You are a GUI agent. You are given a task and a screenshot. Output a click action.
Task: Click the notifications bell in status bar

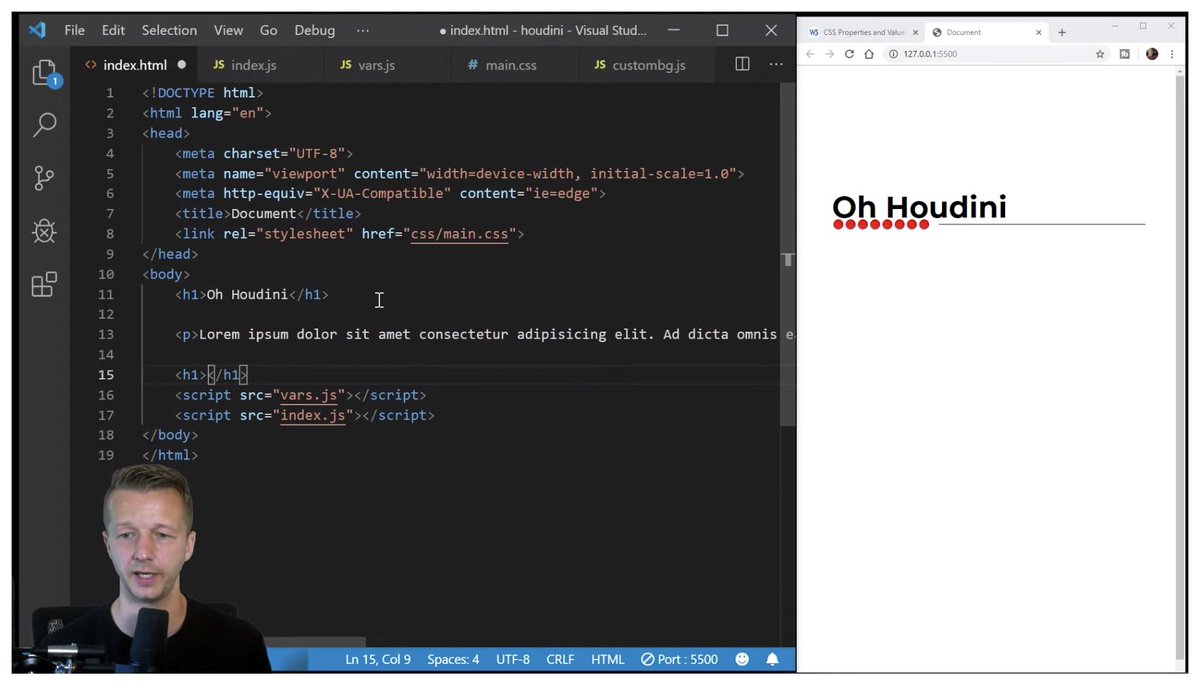click(x=772, y=659)
